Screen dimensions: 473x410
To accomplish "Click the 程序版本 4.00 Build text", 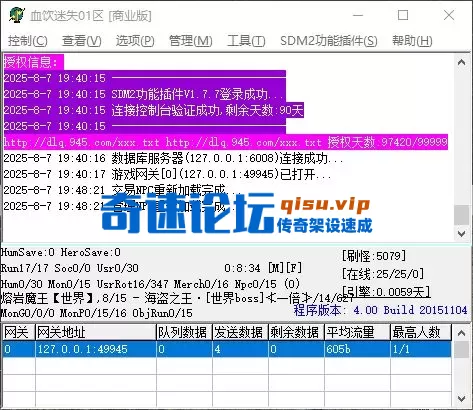I will pos(380,310).
